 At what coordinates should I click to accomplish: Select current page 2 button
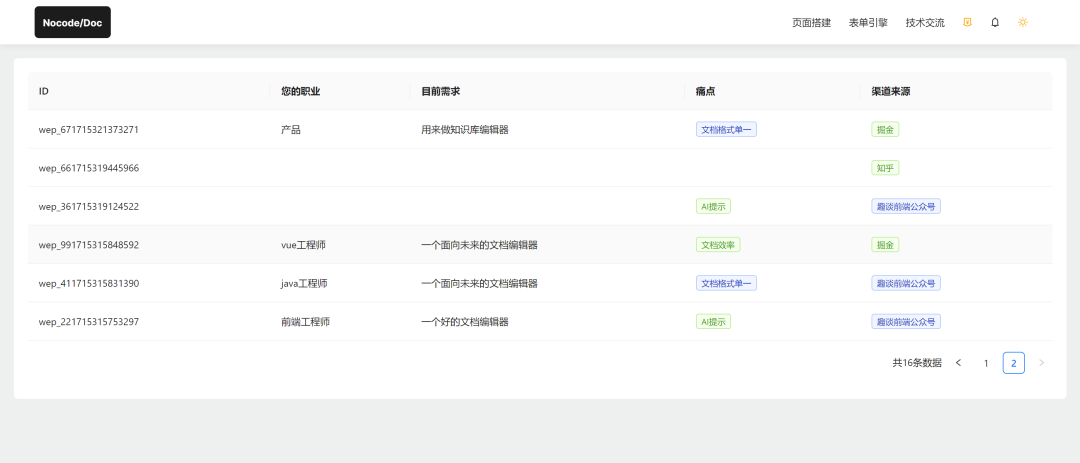pyautogui.click(x=1013, y=363)
